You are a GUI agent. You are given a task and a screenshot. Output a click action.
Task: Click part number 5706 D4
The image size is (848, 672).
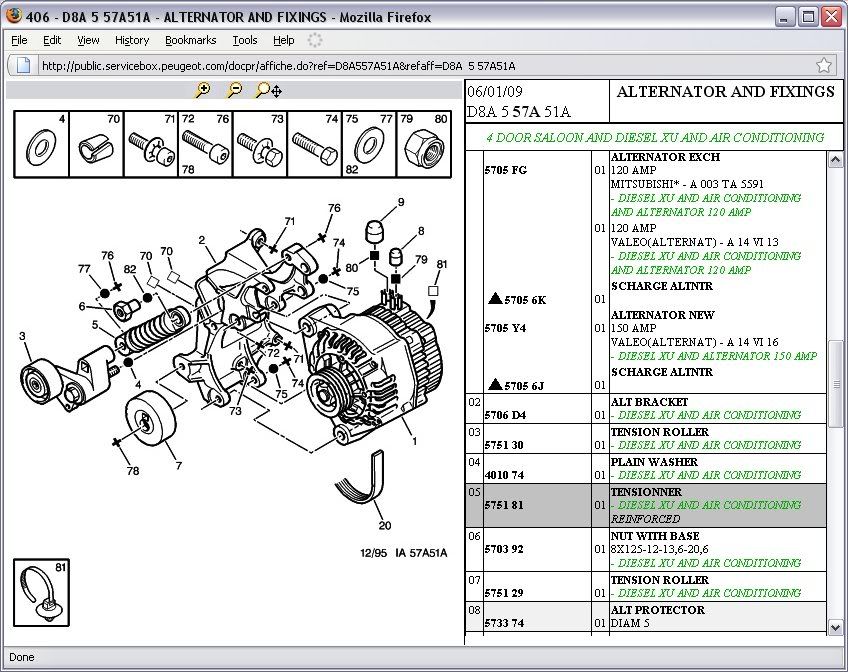[x=505, y=415]
